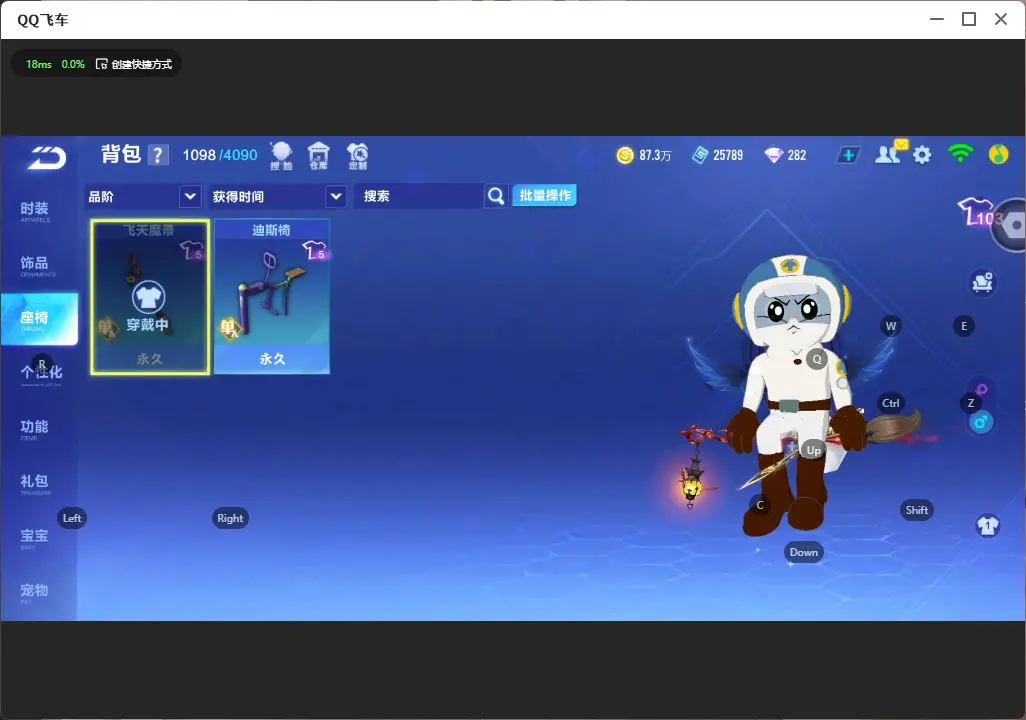This screenshot has height=720, width=1026.
Task: Click the 0.0% packet loss indicator
Action: pos(73,64)
